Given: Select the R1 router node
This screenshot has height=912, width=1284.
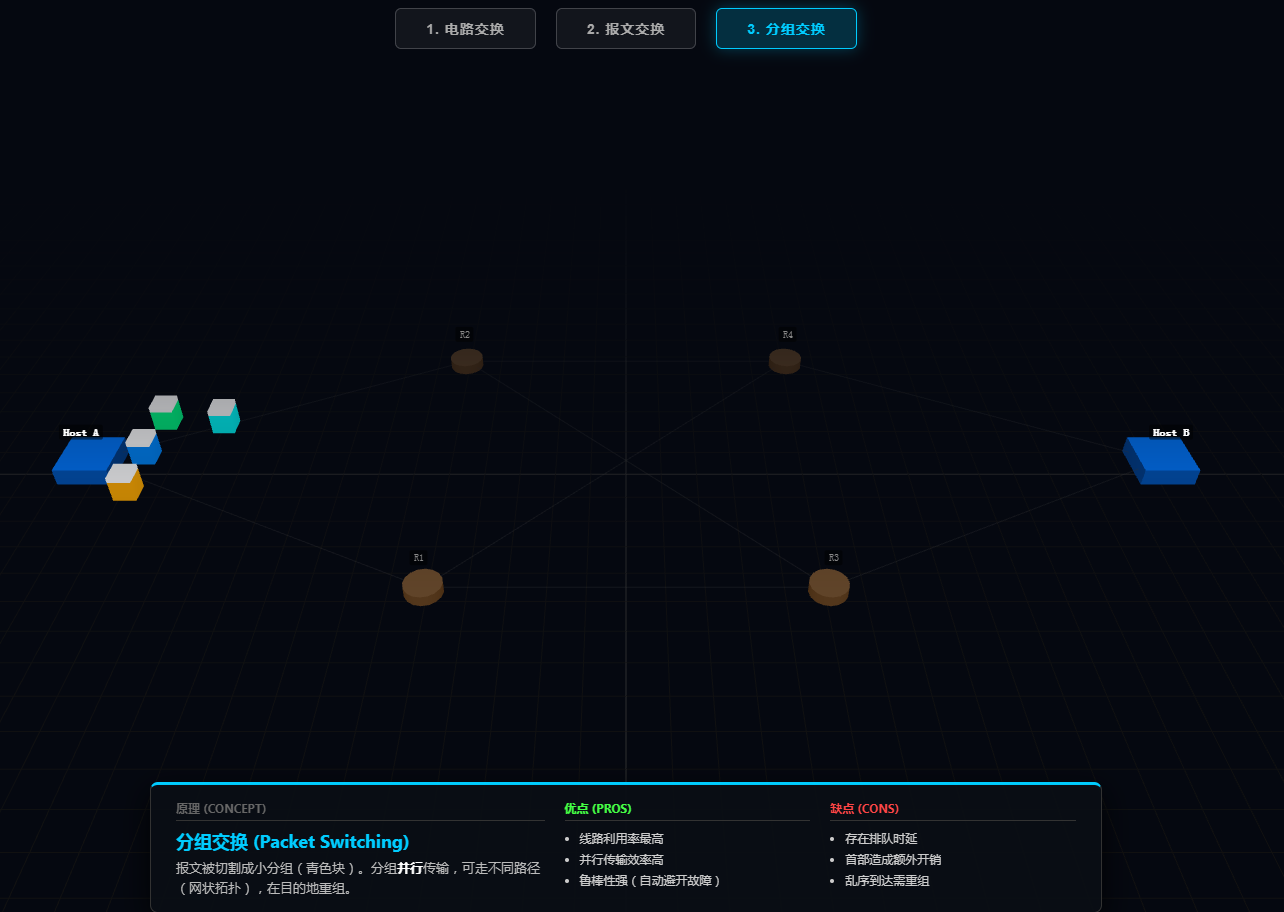Looking at the screenshot, I should tap(423, 587).
